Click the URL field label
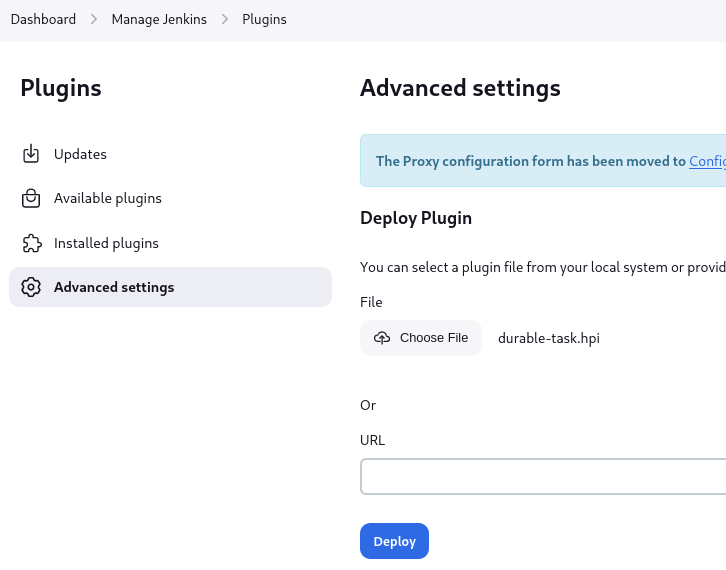Screen dimensions: 726x570 [x=372, y=440]
